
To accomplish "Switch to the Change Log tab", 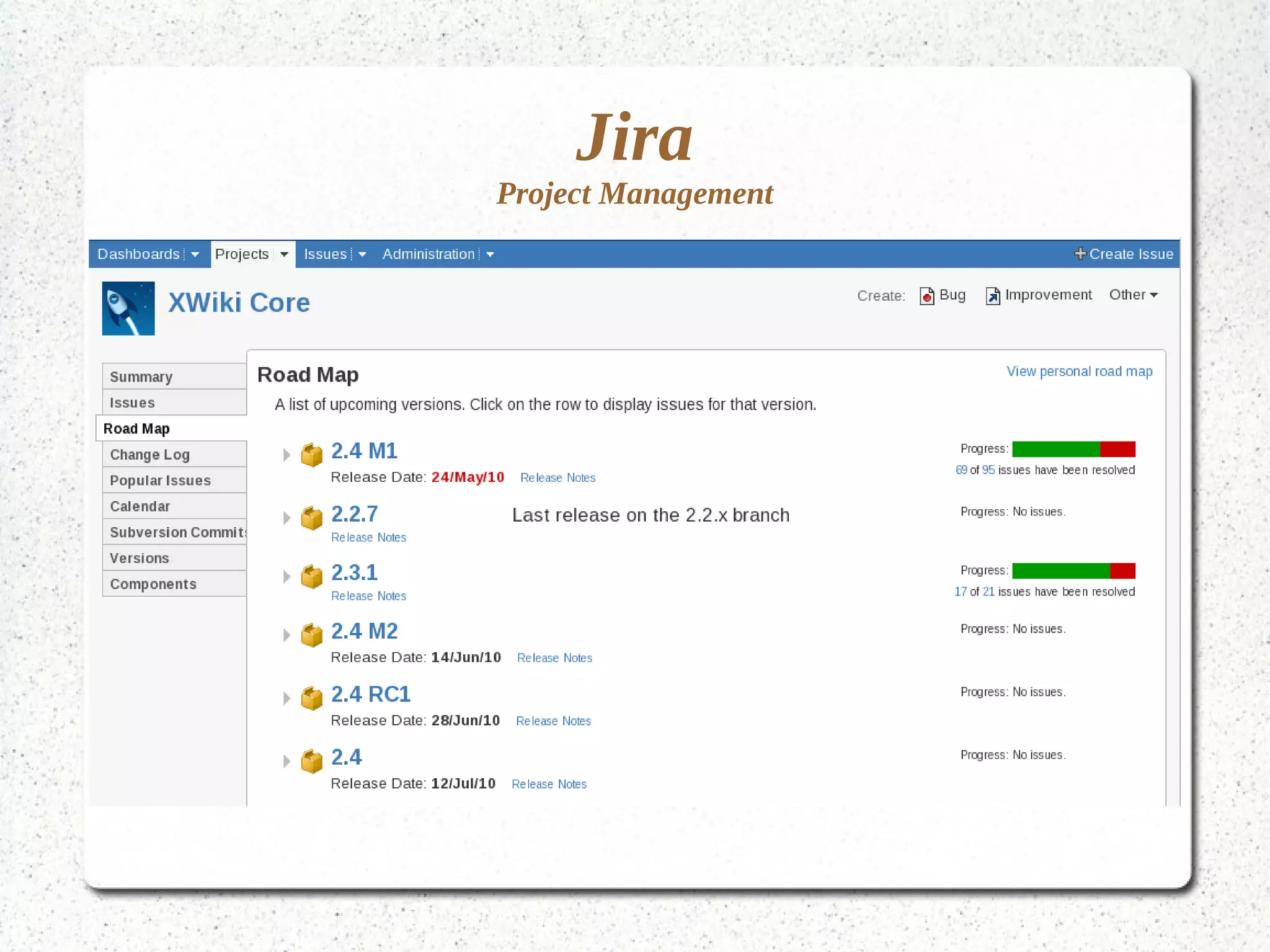I will pos(149,455).
